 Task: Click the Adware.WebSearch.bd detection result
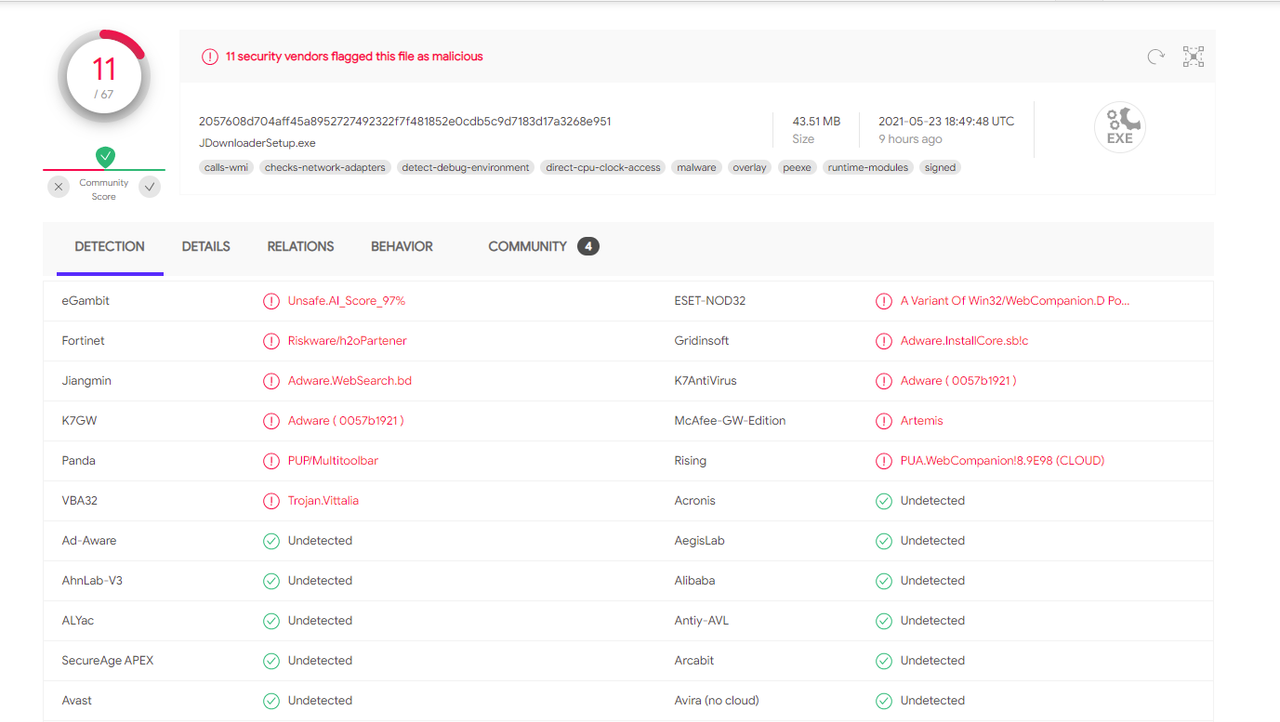[x=350, y=381]
